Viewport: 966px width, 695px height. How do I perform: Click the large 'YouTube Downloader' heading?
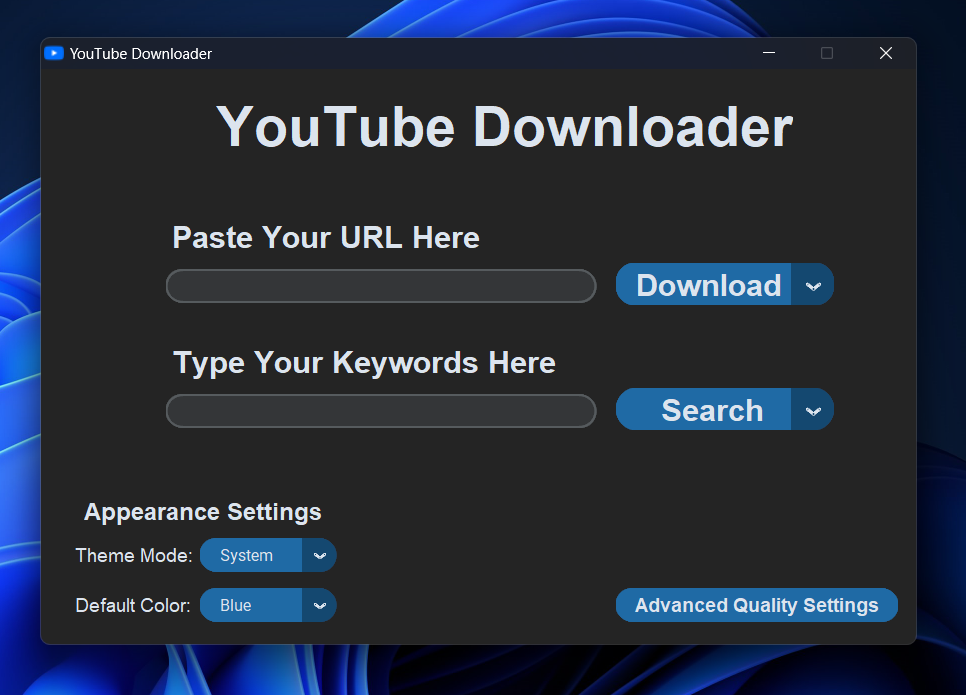click(505, 127)
